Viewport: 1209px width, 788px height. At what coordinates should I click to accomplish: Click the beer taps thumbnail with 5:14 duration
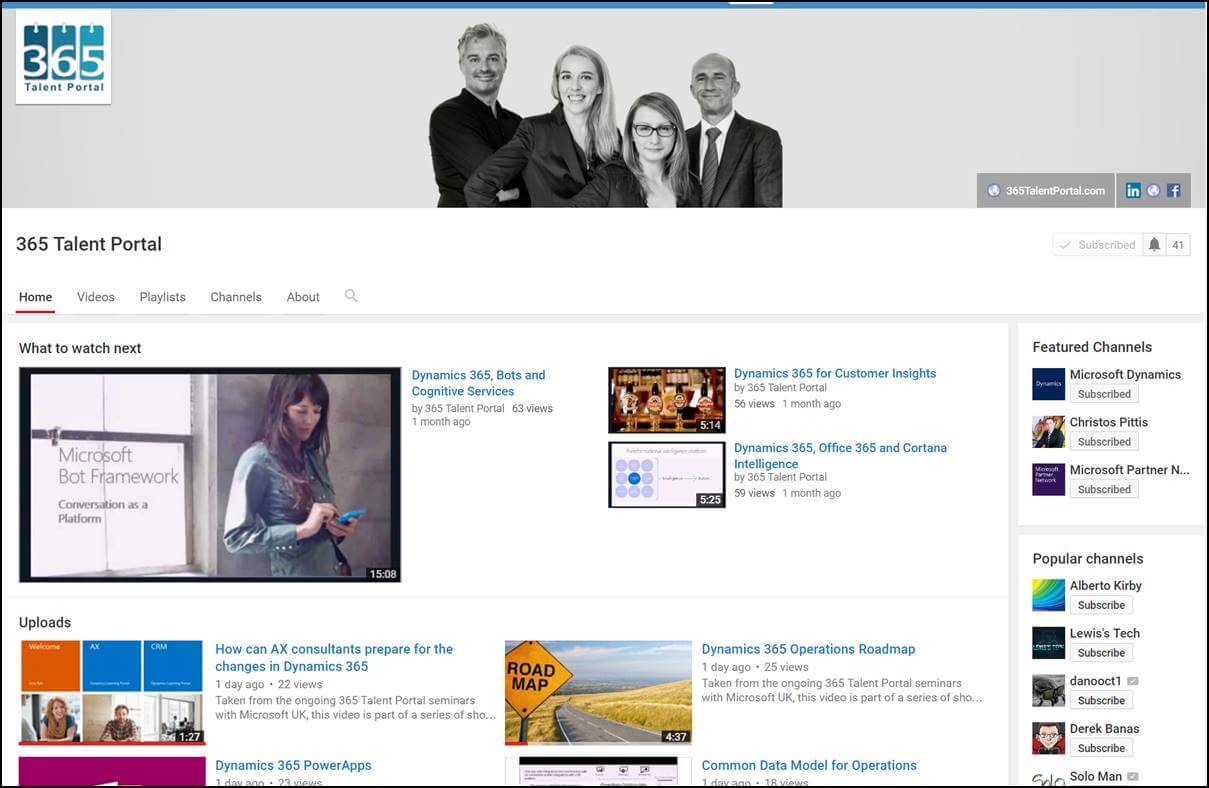tap(667, 400)
